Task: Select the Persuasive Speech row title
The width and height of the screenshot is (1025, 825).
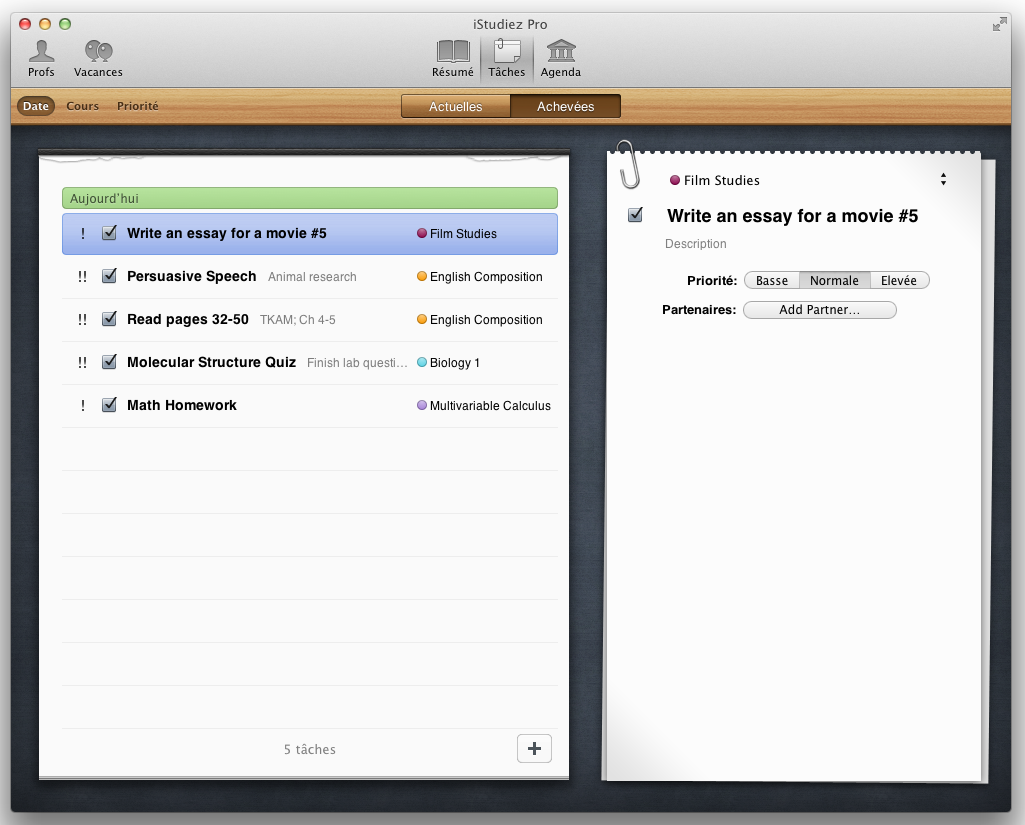Action: [x=192, y=276]
